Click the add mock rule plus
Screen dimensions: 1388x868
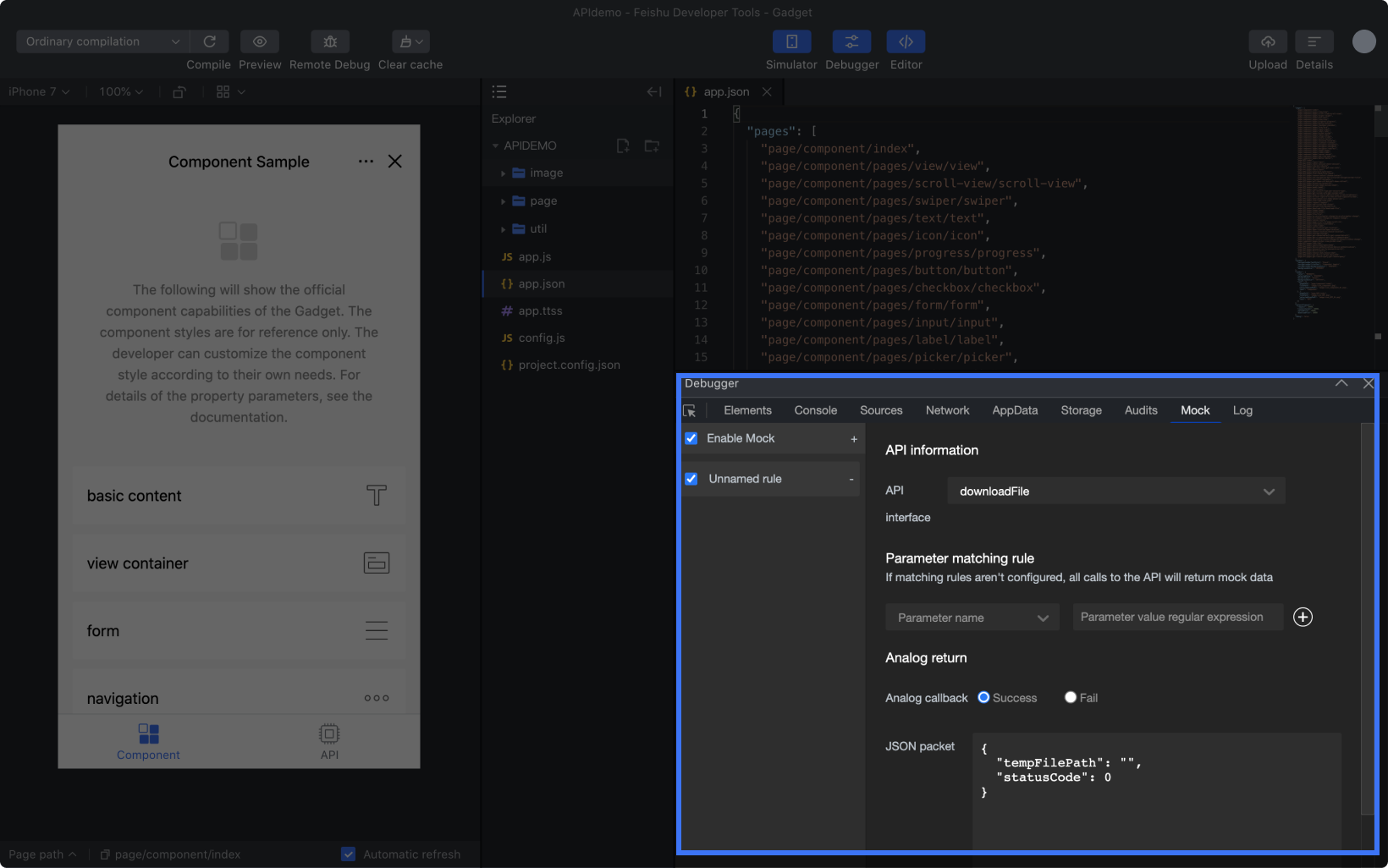(854, 439)
